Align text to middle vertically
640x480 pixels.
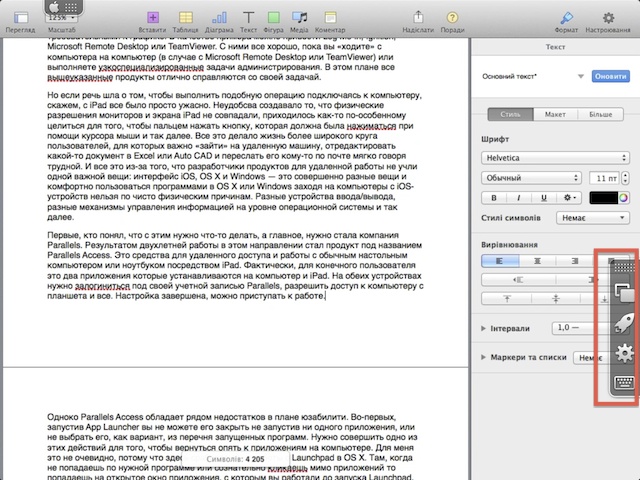click(556, 299)
